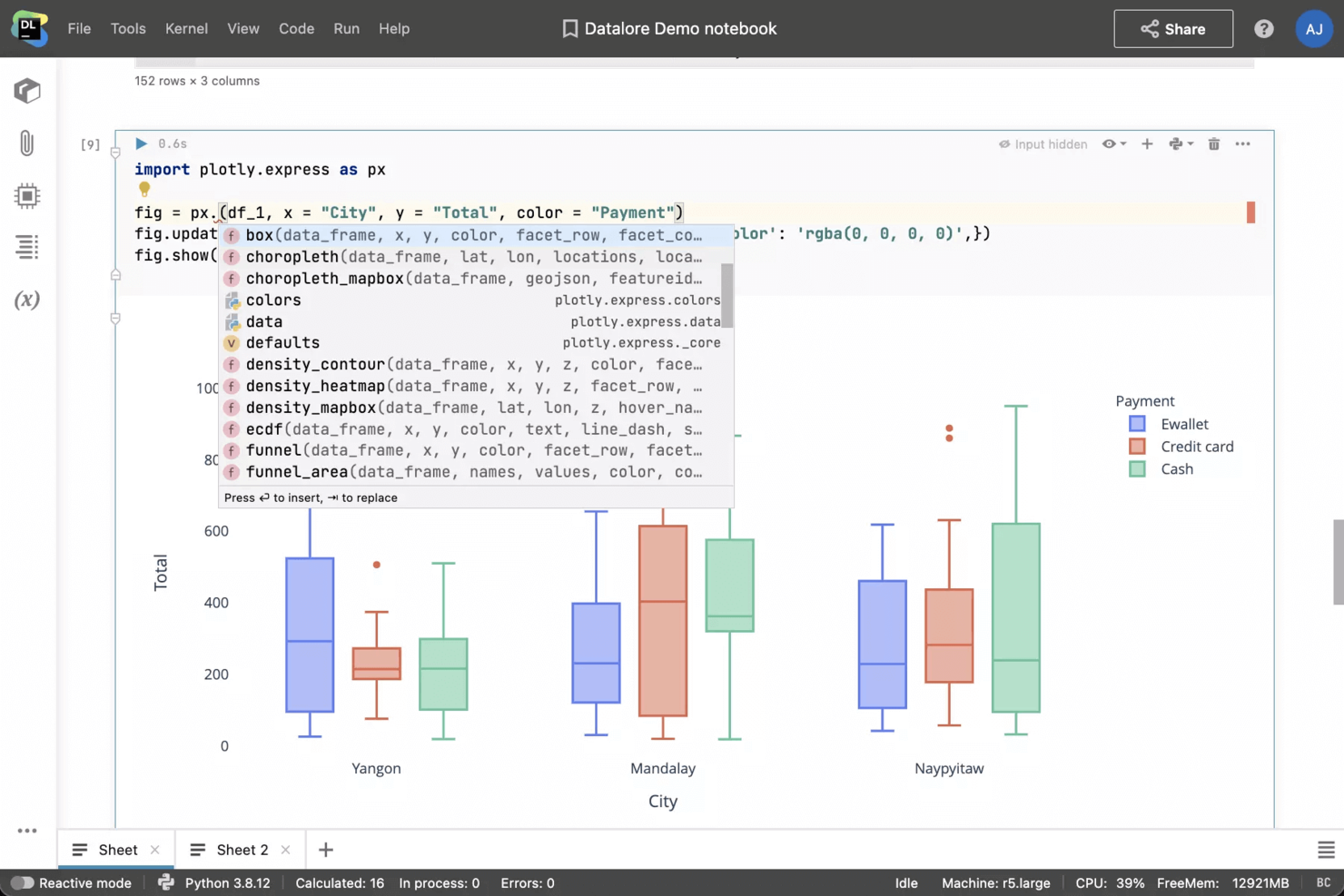Show the hidden cell input
The image size is (1344, 896).
1043,143
